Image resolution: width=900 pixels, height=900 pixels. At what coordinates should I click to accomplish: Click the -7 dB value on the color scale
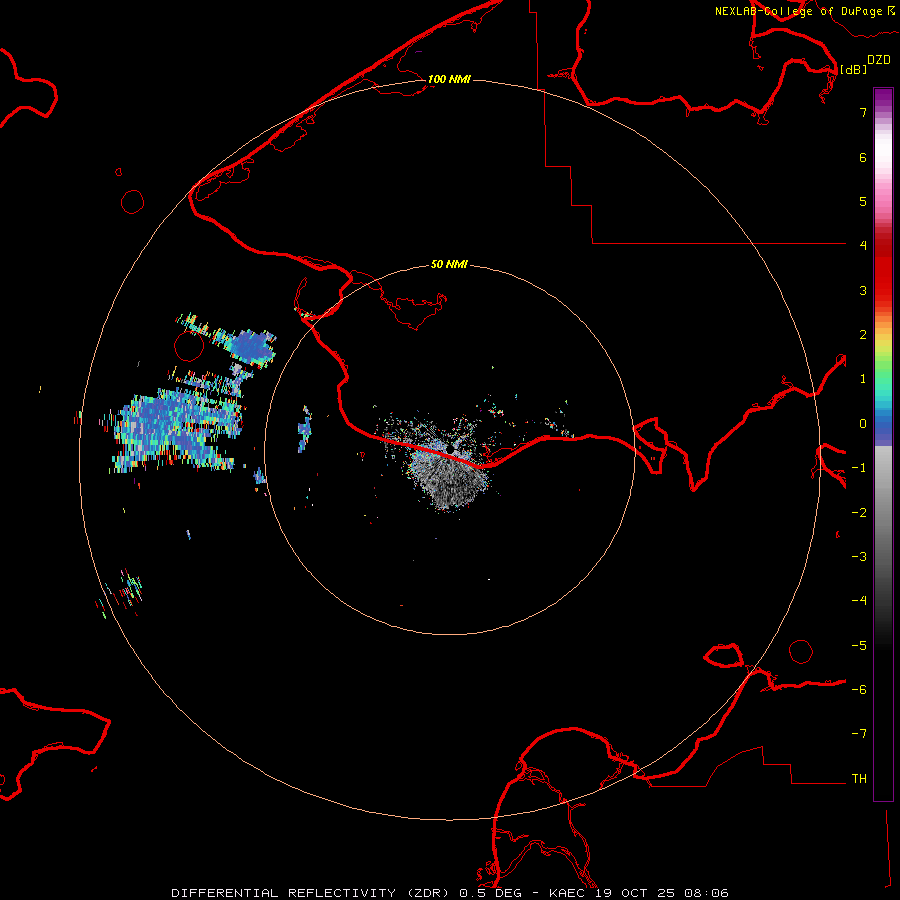click(859, 734)
